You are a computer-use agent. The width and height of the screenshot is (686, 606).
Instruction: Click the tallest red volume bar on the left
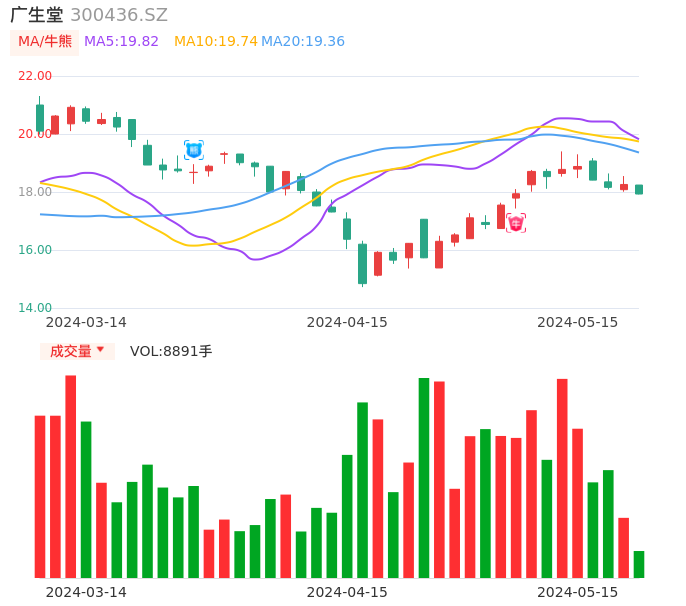pyautogui.click(x=71, y=476)
